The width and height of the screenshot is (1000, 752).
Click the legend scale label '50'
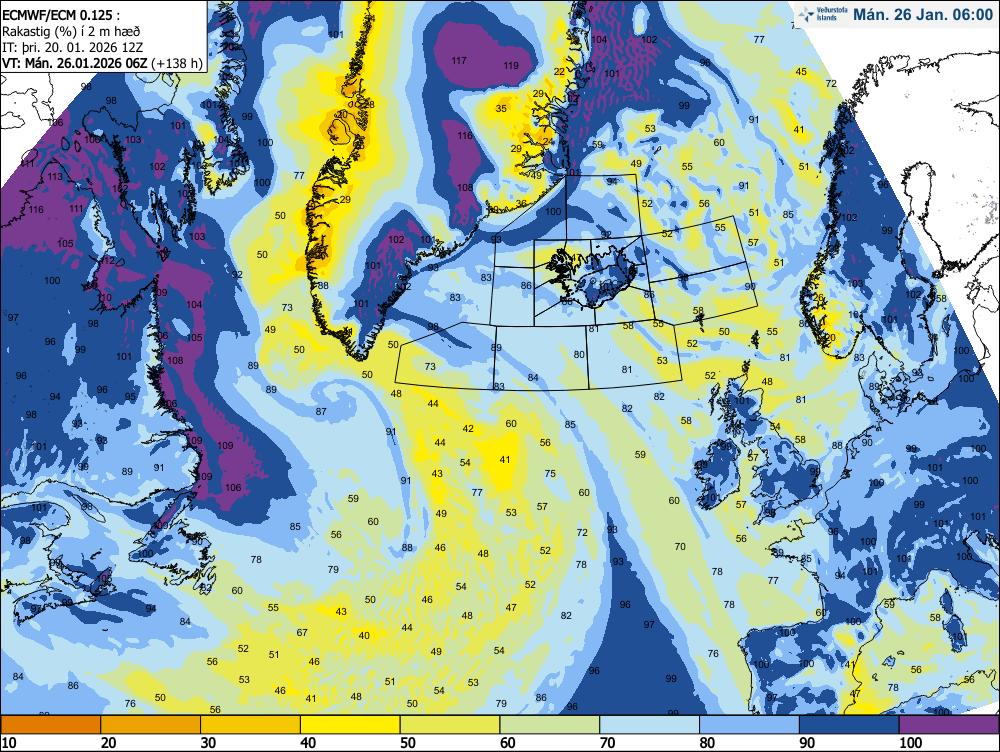pyautogui.click(x=408, y=742)
